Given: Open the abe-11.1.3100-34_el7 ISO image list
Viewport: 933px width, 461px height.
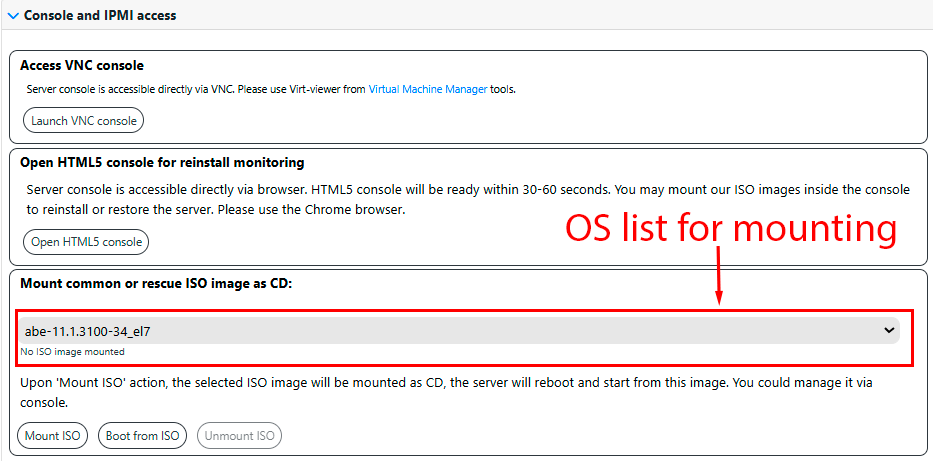Looking at the screenshot, I should [x=459, y=331].
